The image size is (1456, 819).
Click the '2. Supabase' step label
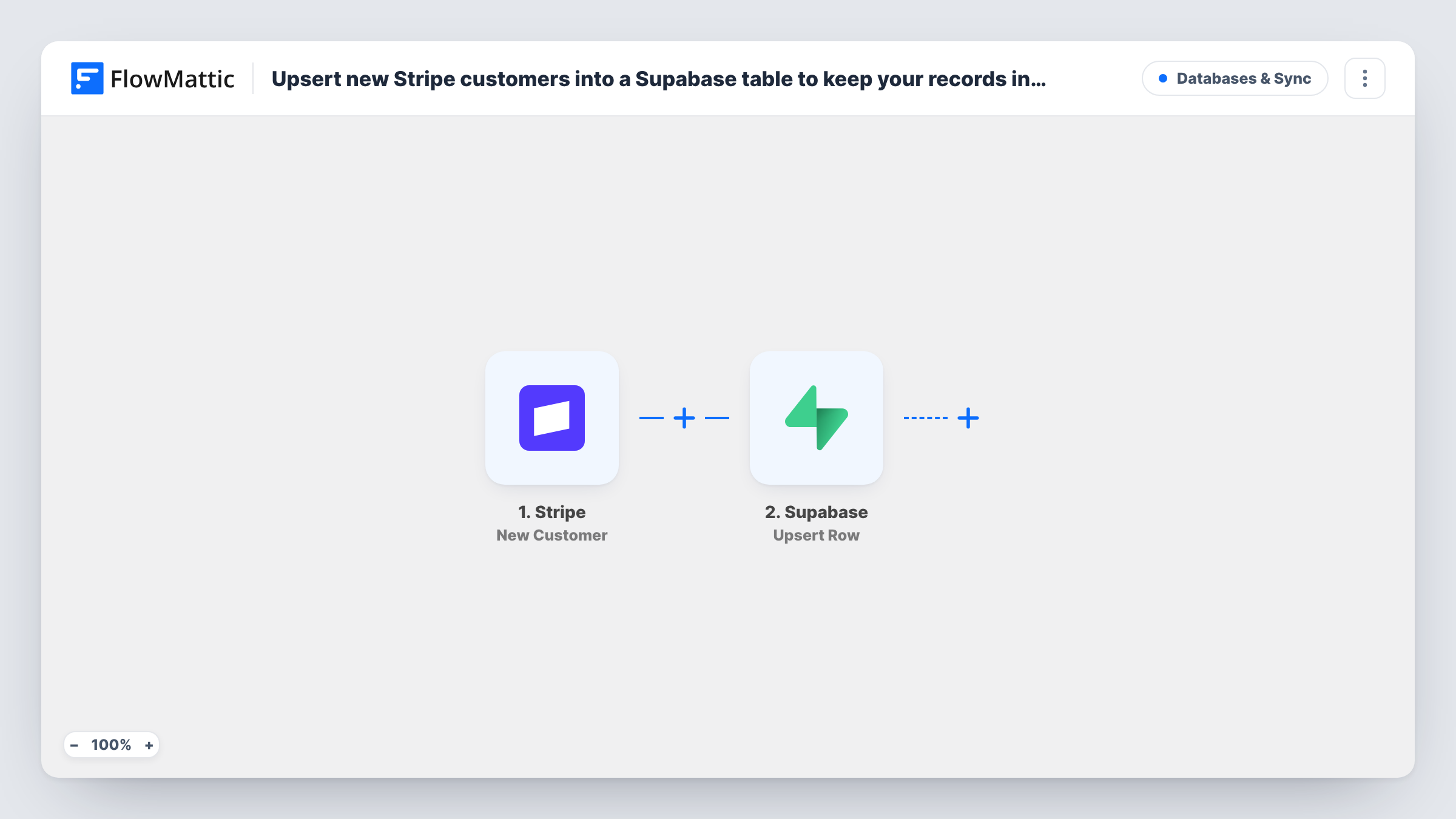point(816,512)
